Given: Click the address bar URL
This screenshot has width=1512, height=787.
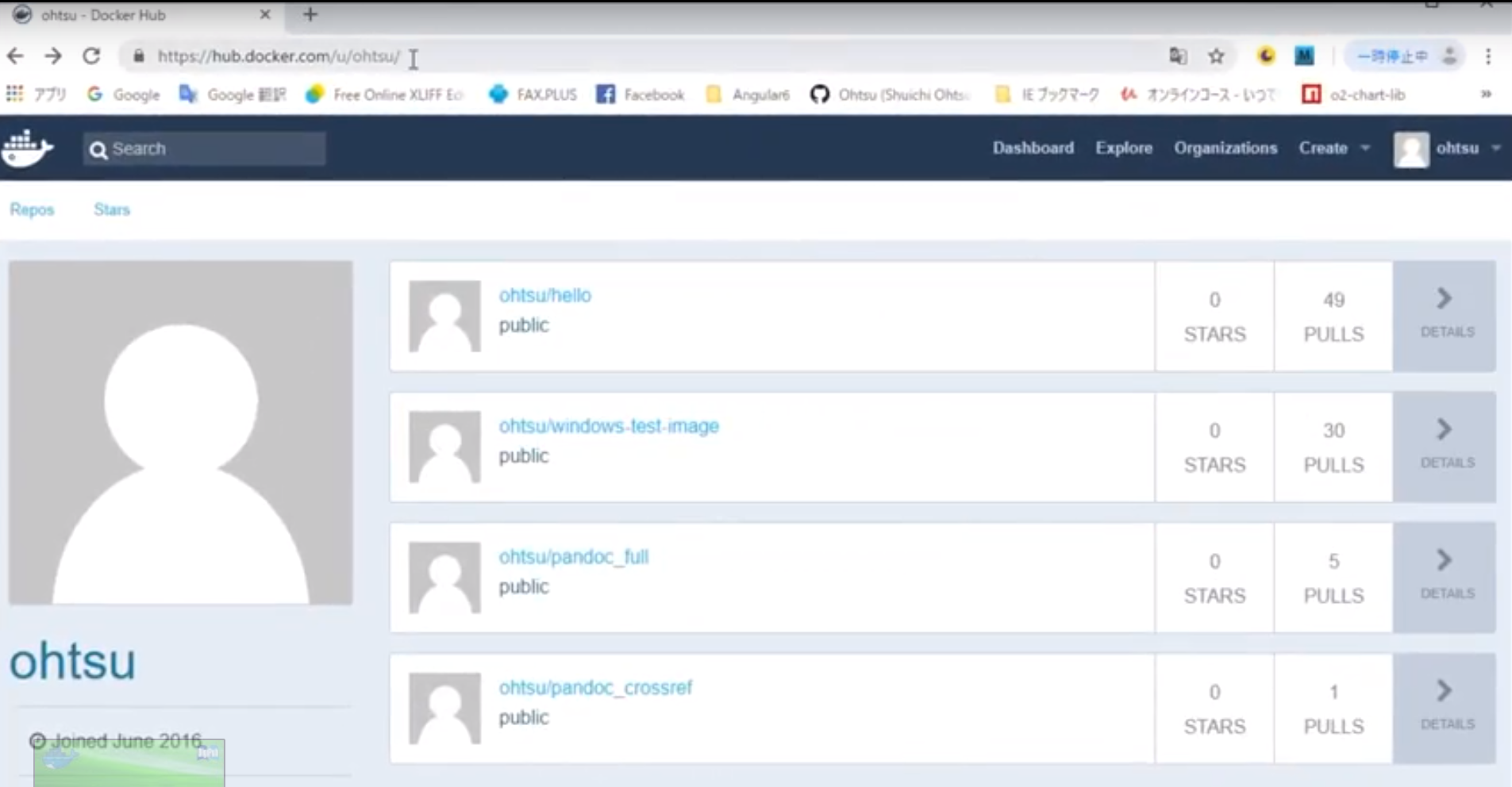Looking at the screenshot, I should point(279,56).
